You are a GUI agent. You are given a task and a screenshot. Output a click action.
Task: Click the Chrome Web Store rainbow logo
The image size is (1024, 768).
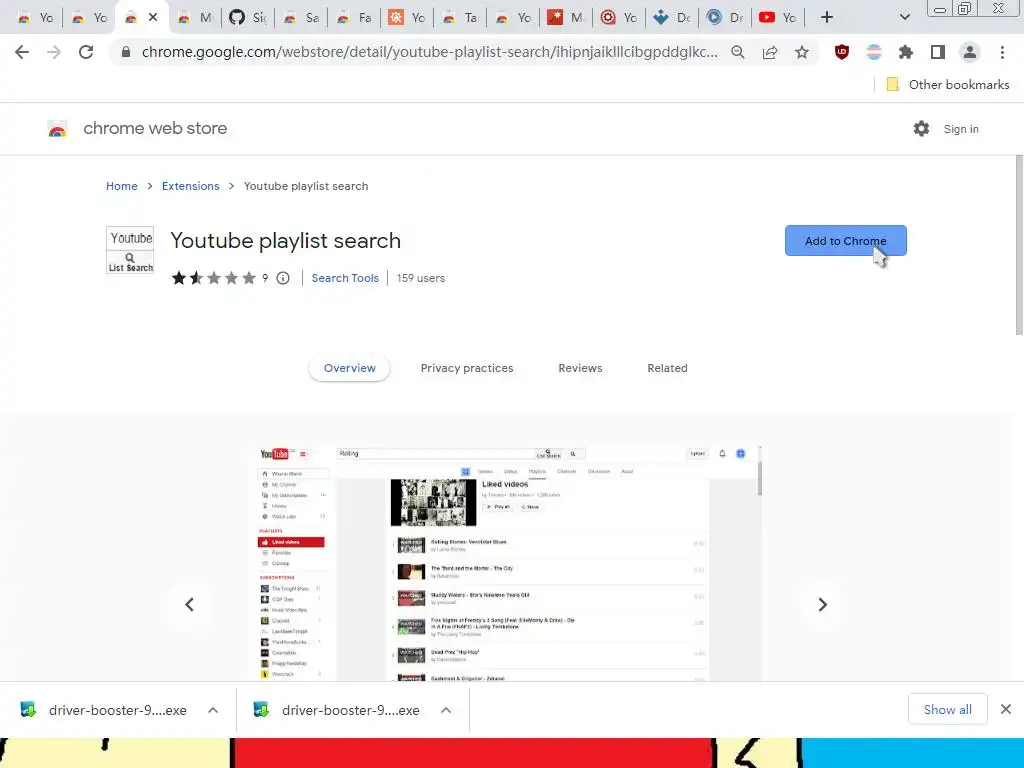coord(57,129)
